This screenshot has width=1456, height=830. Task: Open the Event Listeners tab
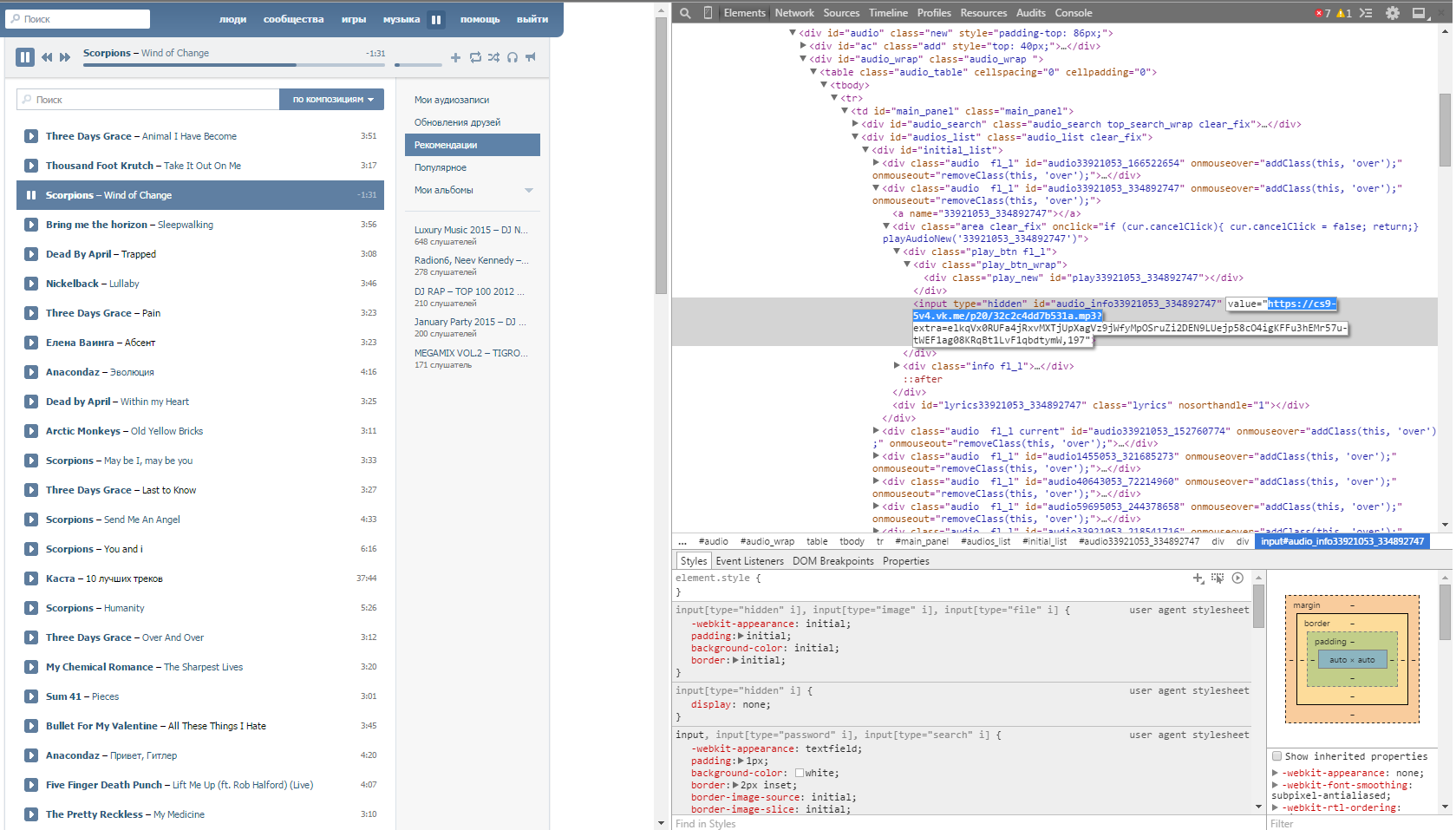(x=749, y=561)
